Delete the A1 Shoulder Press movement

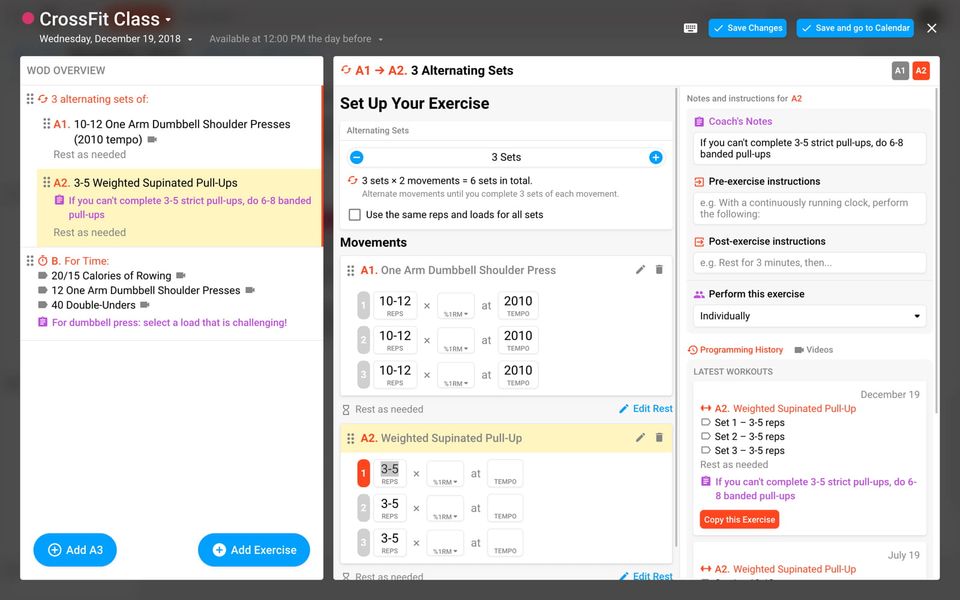[x=659, y=269]
